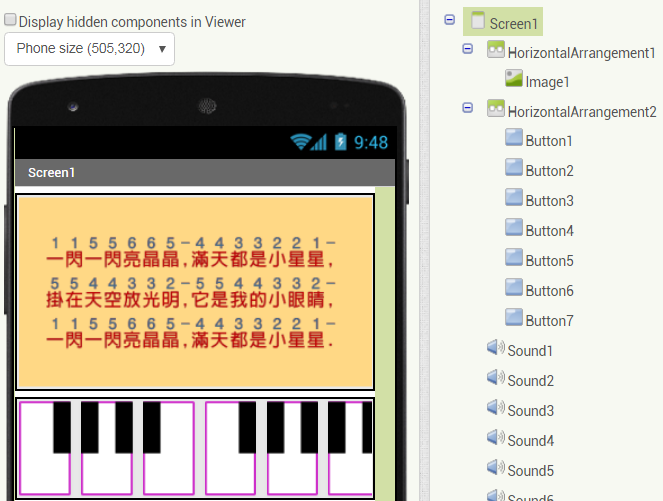This screenshot has width=663, height=501.
Task: Click the signal strength icon in phone
Action: coord(319,142)
